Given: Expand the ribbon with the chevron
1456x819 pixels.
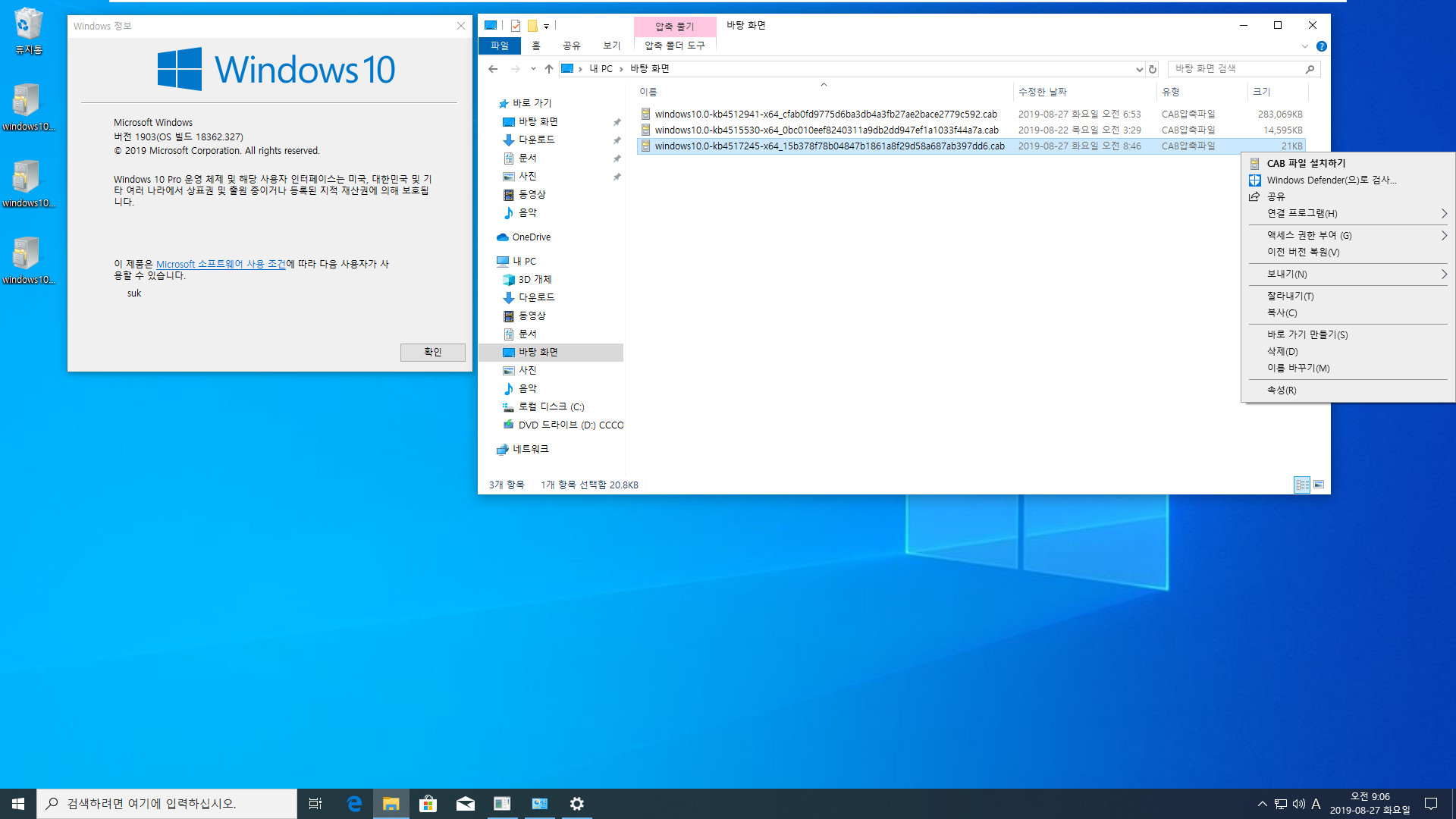Looking at the screenshot, I should point(1305,46).
